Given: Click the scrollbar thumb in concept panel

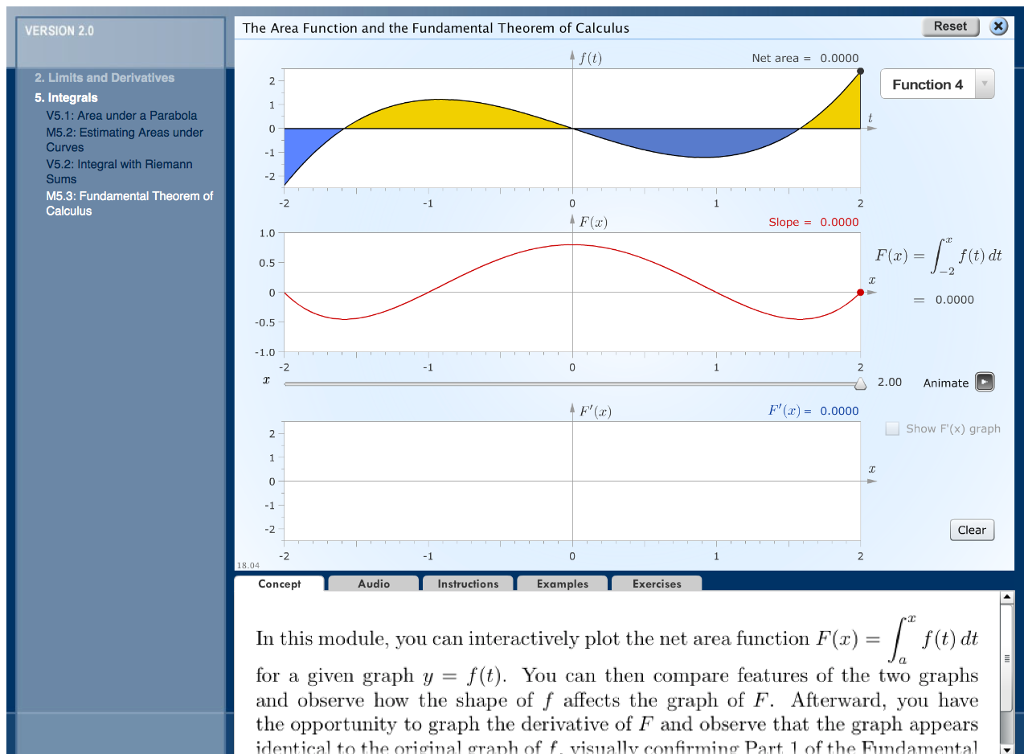Looking at the screenshot, I should pyautogui.click(x=1006, y=659).
